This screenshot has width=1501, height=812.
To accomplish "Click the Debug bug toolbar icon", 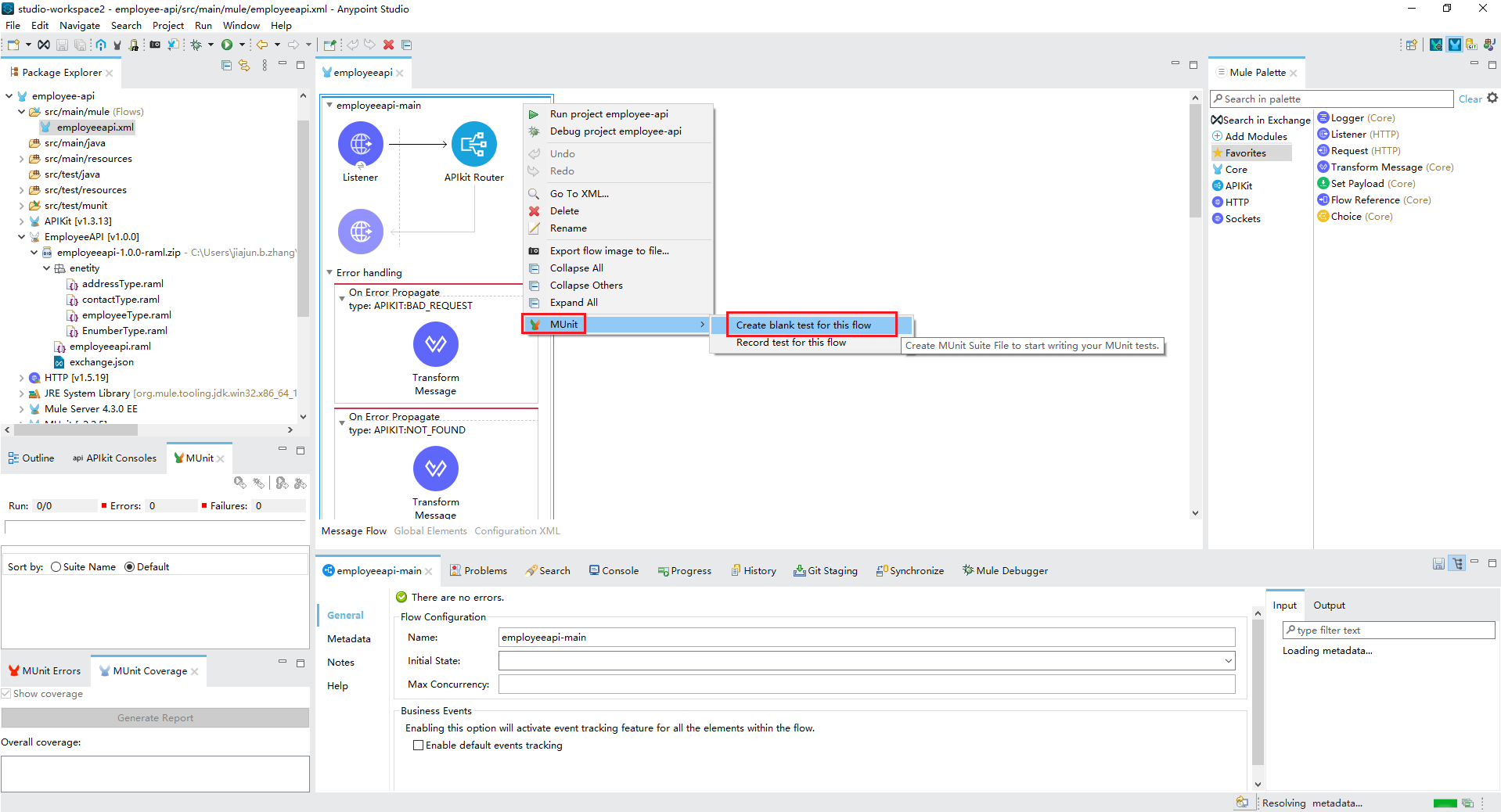I will pyautogui.click(x=196, y=45).
